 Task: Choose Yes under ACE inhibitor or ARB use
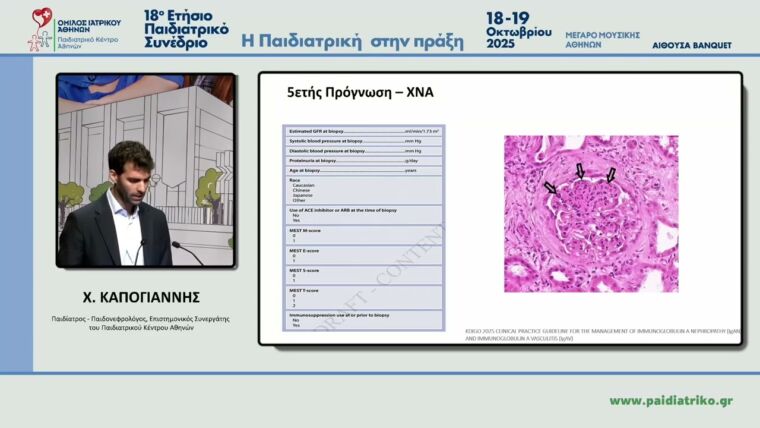[x=294, y=220]
